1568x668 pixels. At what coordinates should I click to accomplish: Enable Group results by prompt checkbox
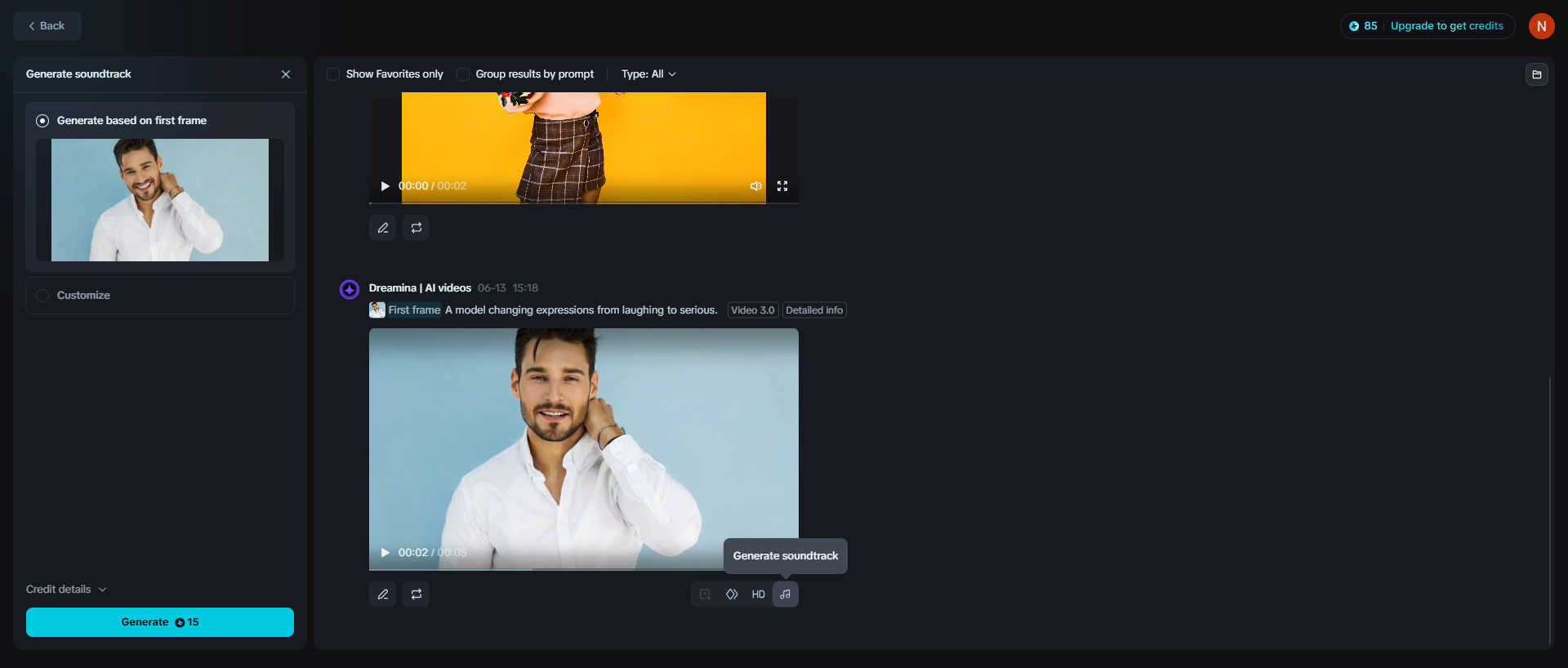(x=463, y=74)
